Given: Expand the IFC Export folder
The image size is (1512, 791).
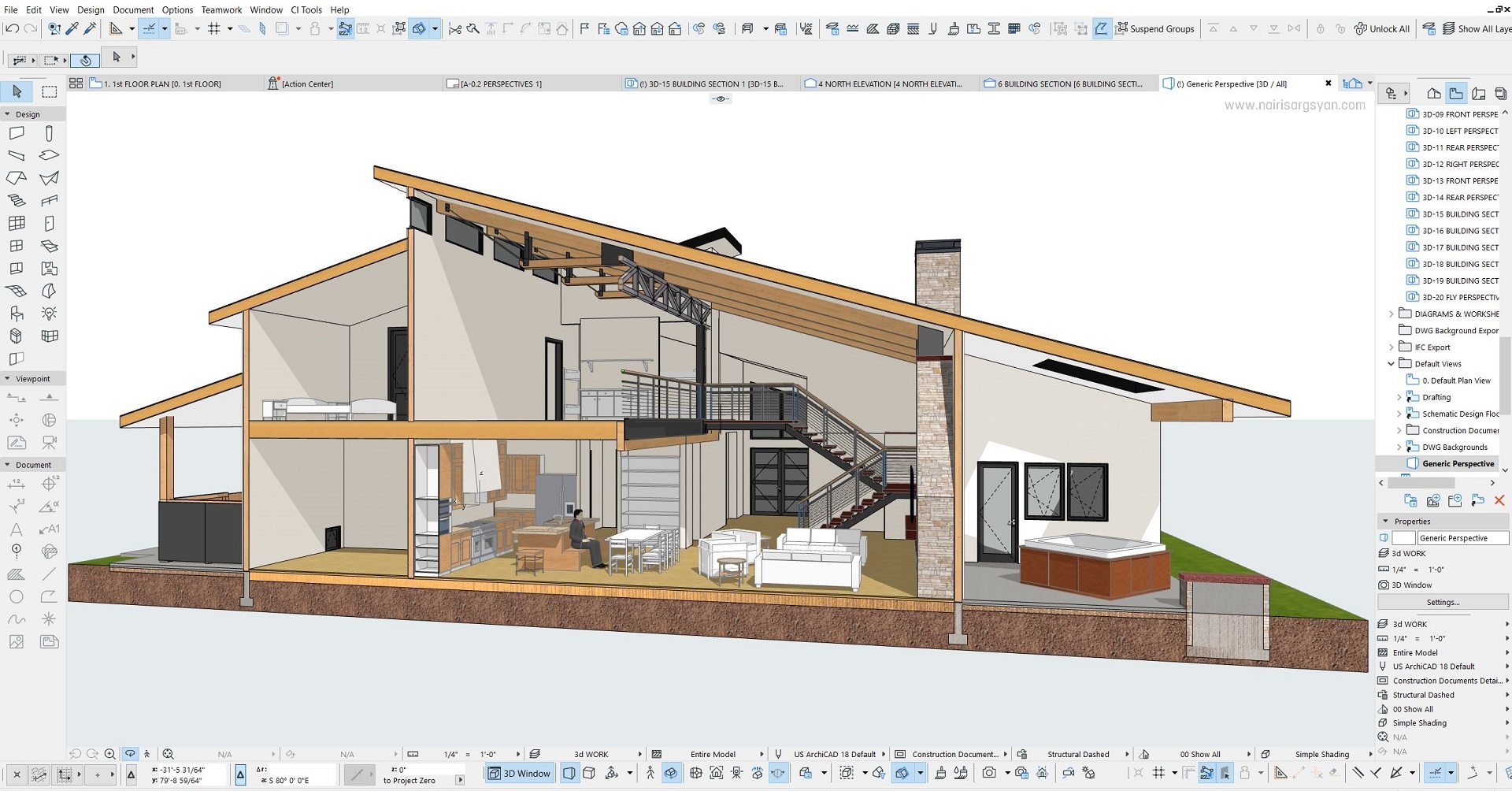Looking at the screenshot, I should coord(1392,347).
